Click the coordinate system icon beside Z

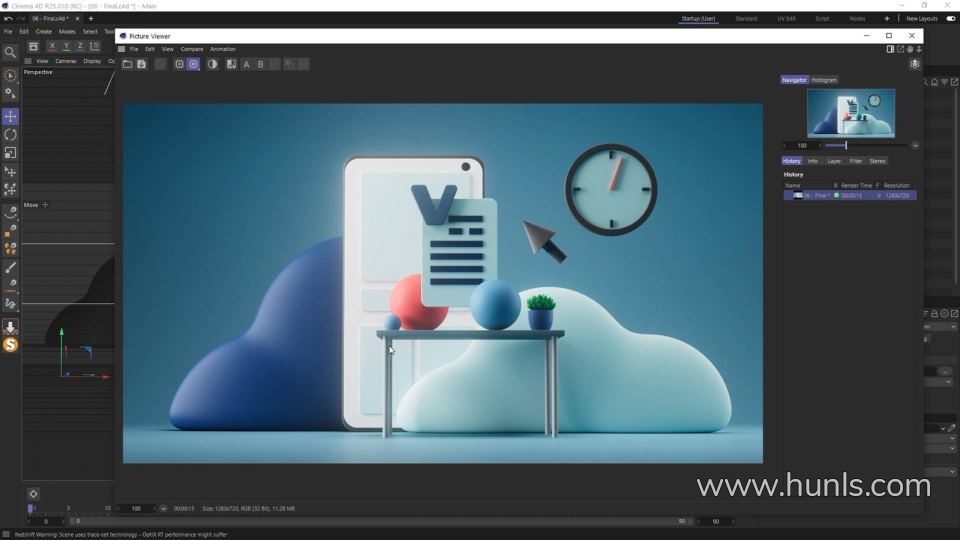click(95, 47)
